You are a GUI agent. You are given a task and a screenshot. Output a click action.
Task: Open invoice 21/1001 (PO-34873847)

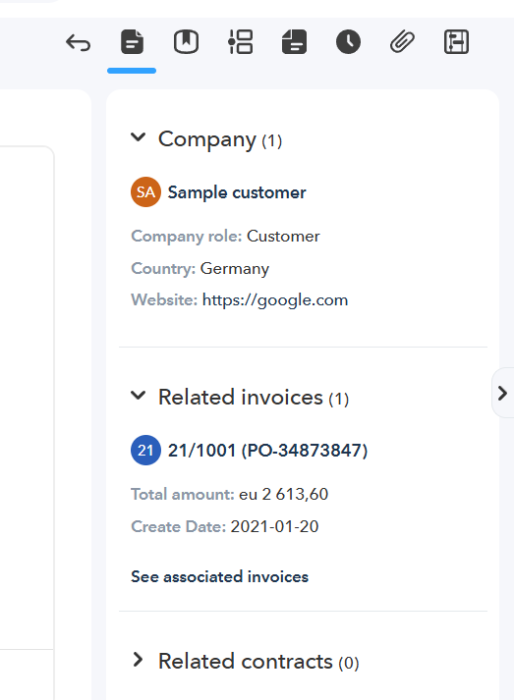coord(267,450)
